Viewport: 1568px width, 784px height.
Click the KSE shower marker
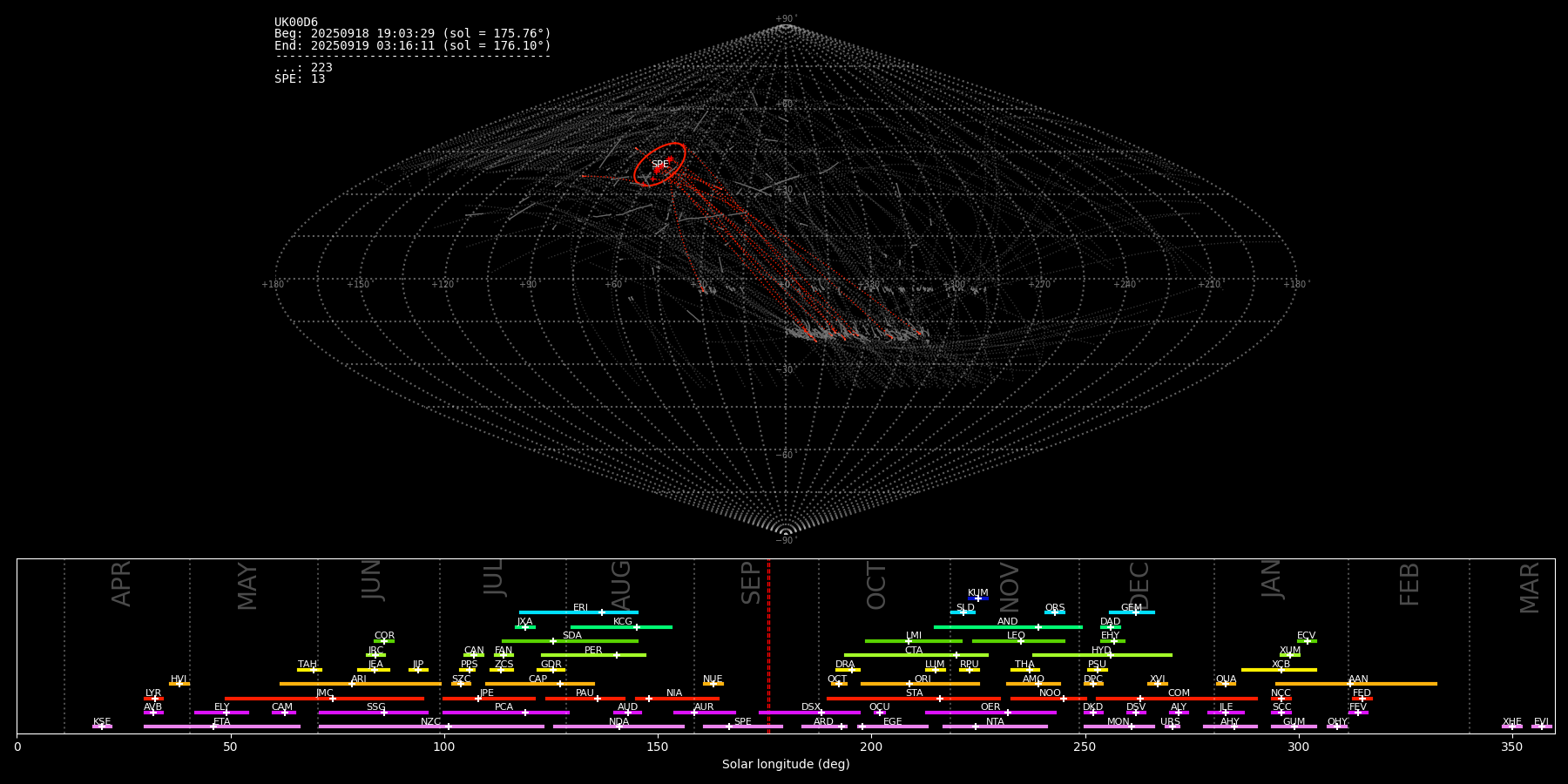(102, 727)
